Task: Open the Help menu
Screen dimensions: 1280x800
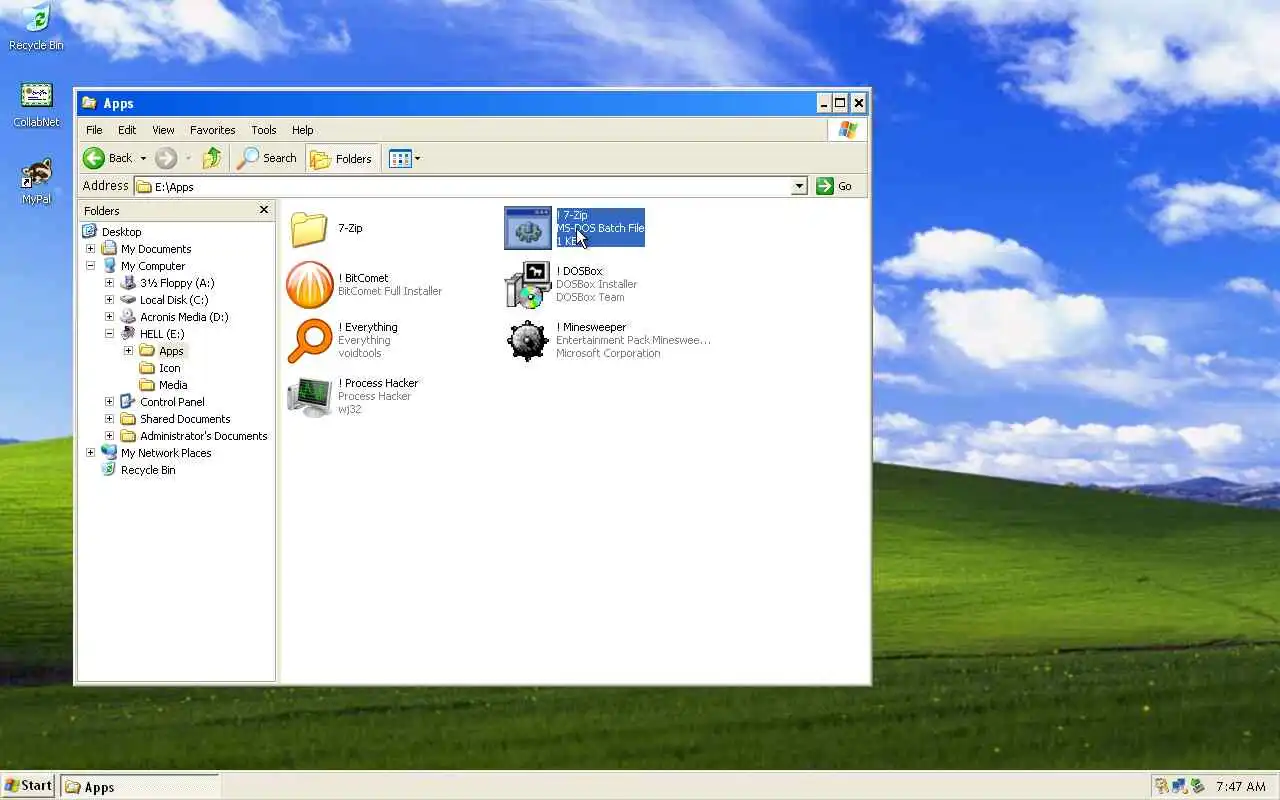Action: [303, 130]
